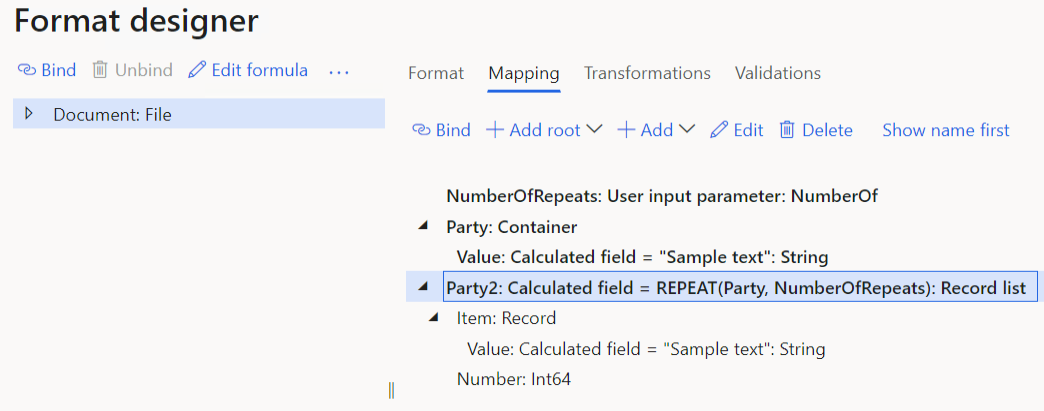Screen dimensions: 1044x411
Task: Click the Edit formula pencil icon
Action: [197, 70]
